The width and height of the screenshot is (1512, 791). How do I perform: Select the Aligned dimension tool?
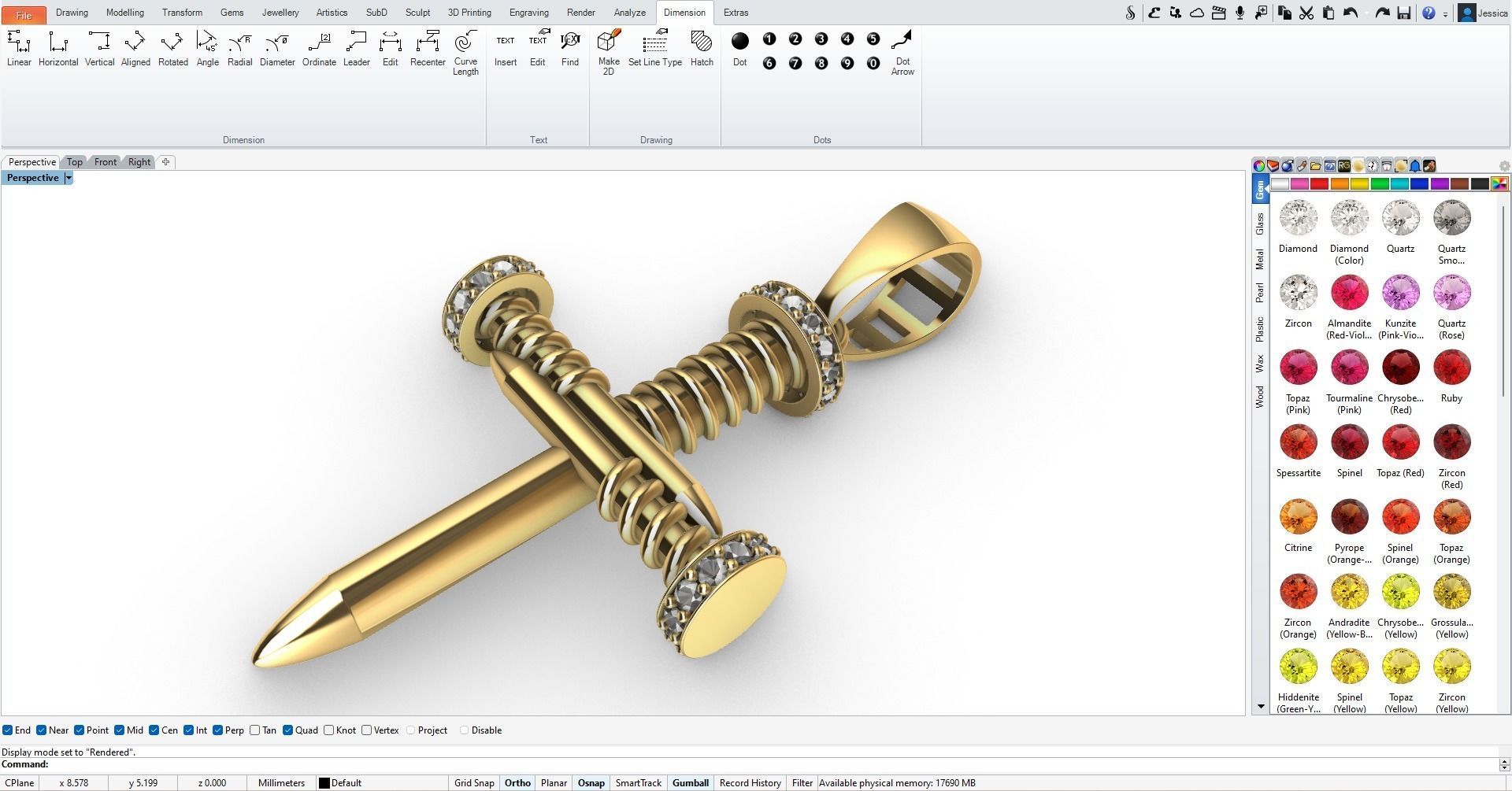(x=135, y=49)
